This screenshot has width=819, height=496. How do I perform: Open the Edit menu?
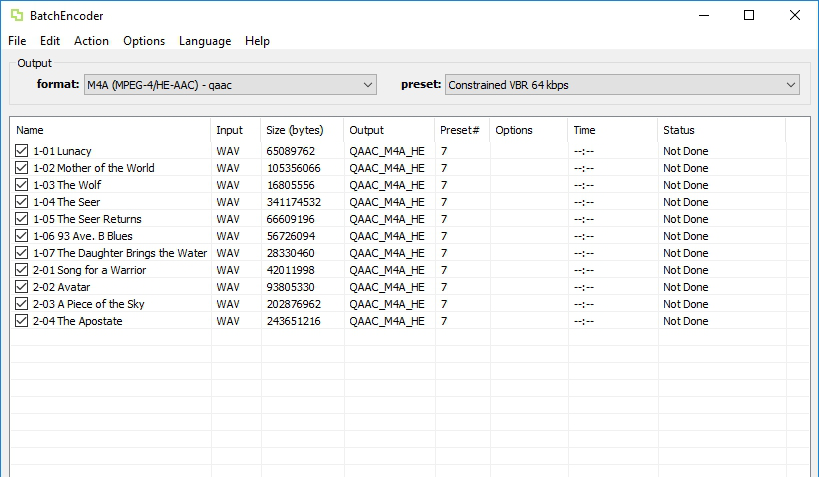click(50, 41)
